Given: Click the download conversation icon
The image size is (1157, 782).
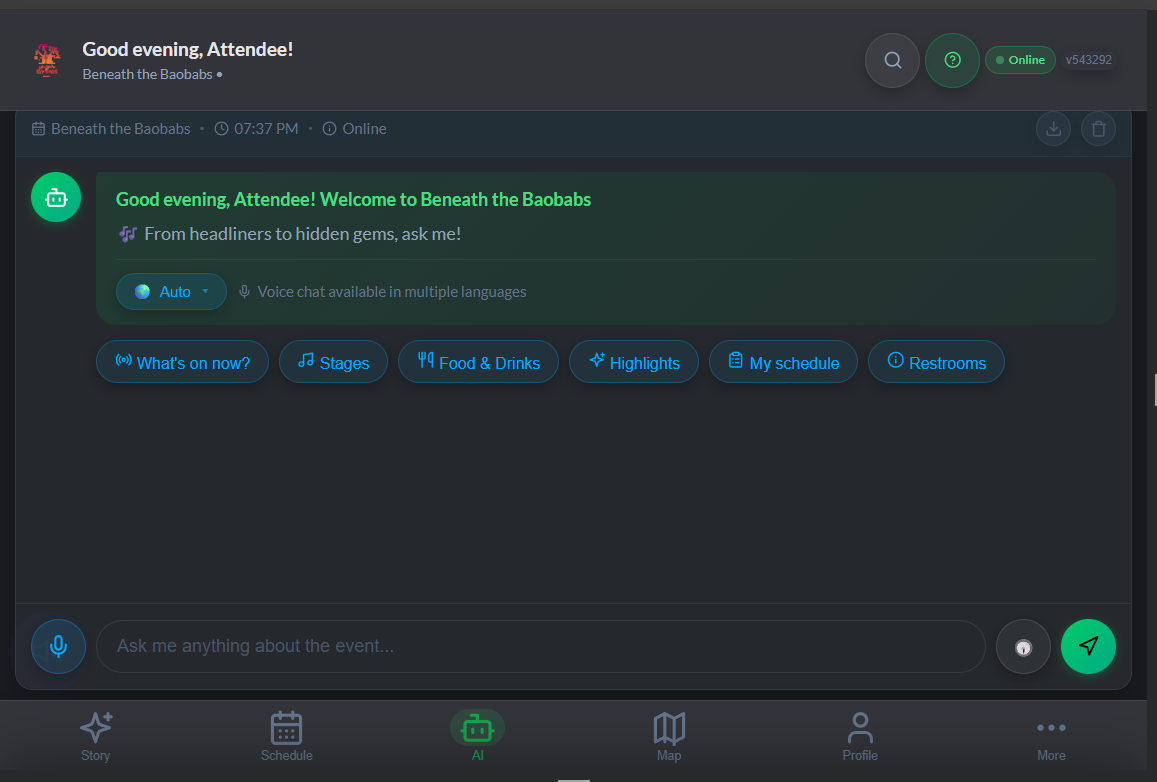Looking at the screenshot, I should coord(1053,128).
